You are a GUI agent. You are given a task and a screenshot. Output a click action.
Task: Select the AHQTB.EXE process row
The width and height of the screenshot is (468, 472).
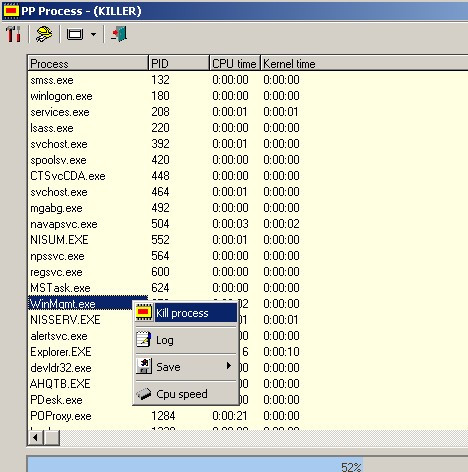pos(60,384)
